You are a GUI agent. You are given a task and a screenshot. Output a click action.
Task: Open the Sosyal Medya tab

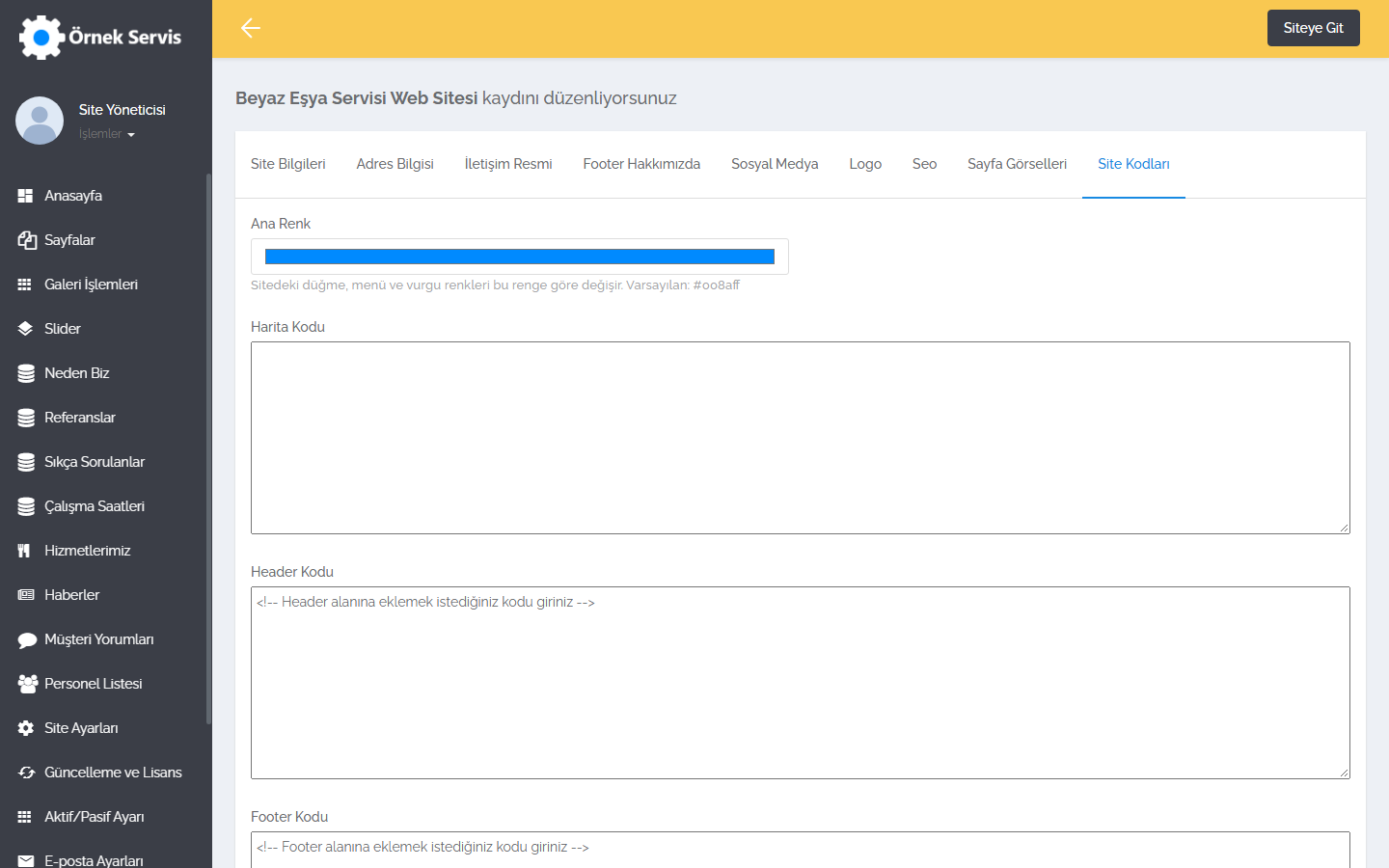click(x=775, y=164)
